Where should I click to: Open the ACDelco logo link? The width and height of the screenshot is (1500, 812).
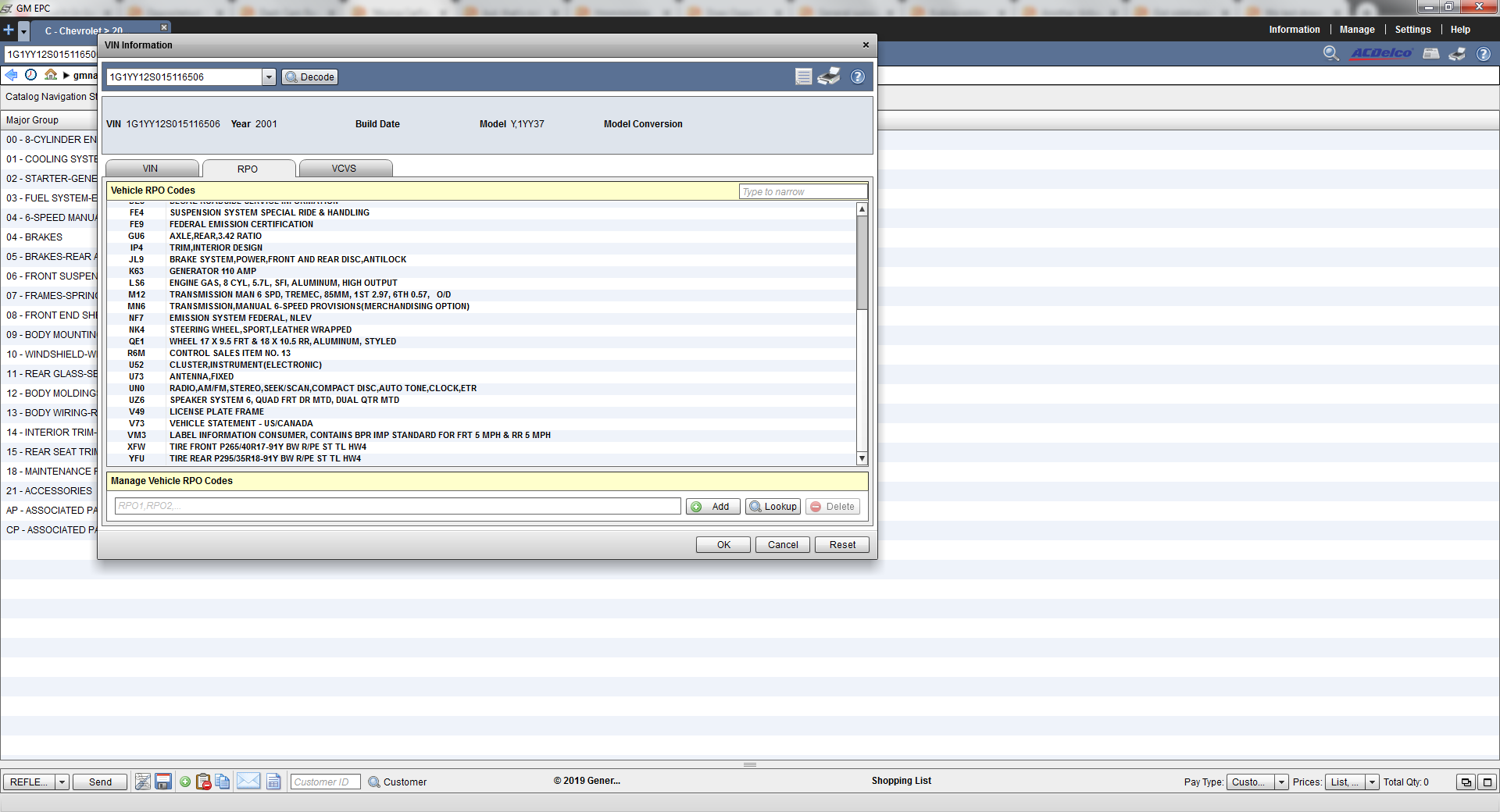(x=1381, y=53)
